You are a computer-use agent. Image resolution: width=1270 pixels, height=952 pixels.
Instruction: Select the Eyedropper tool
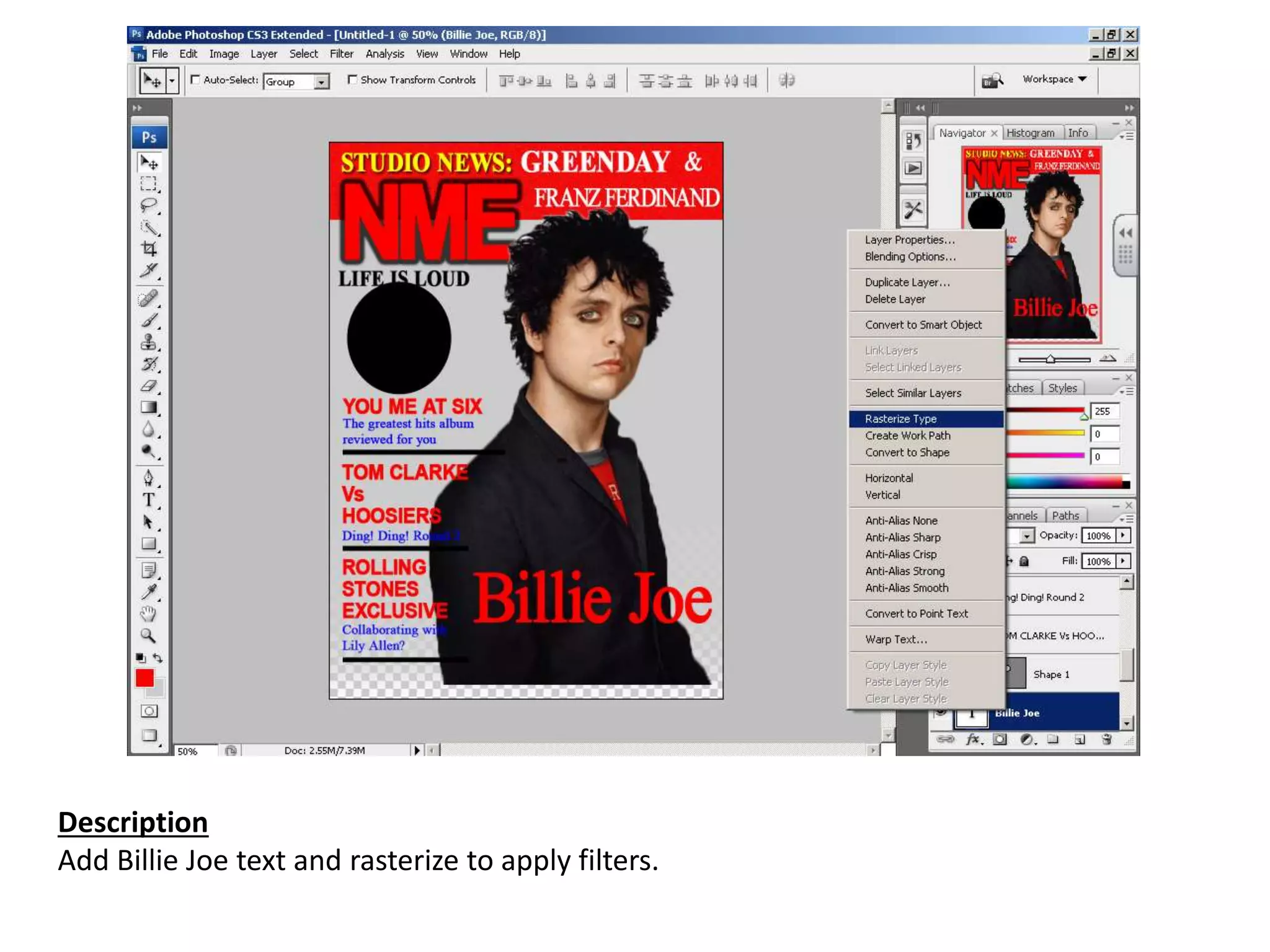point(149,592)
